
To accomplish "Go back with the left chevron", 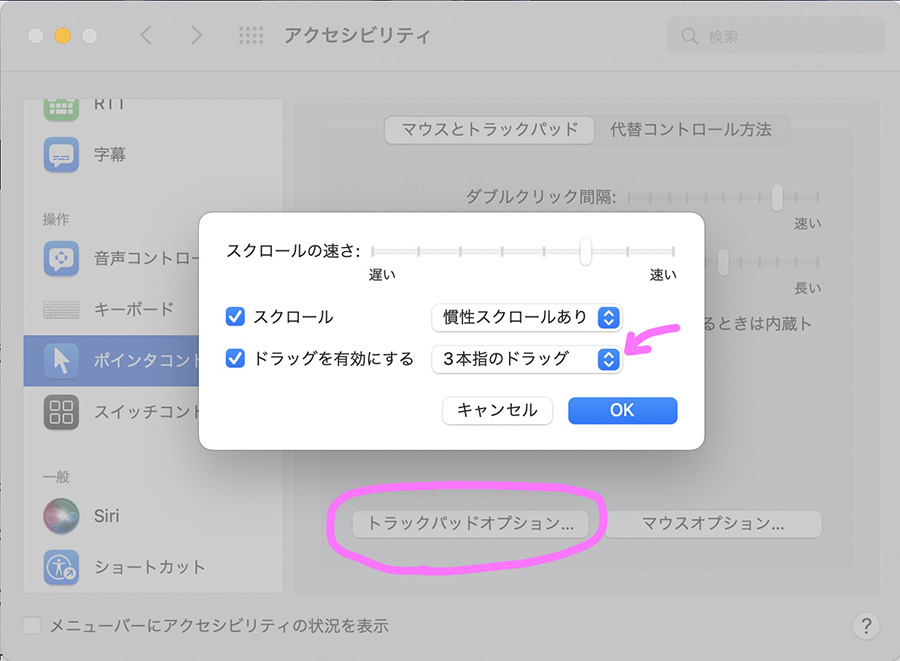I will tap(146, 36).
